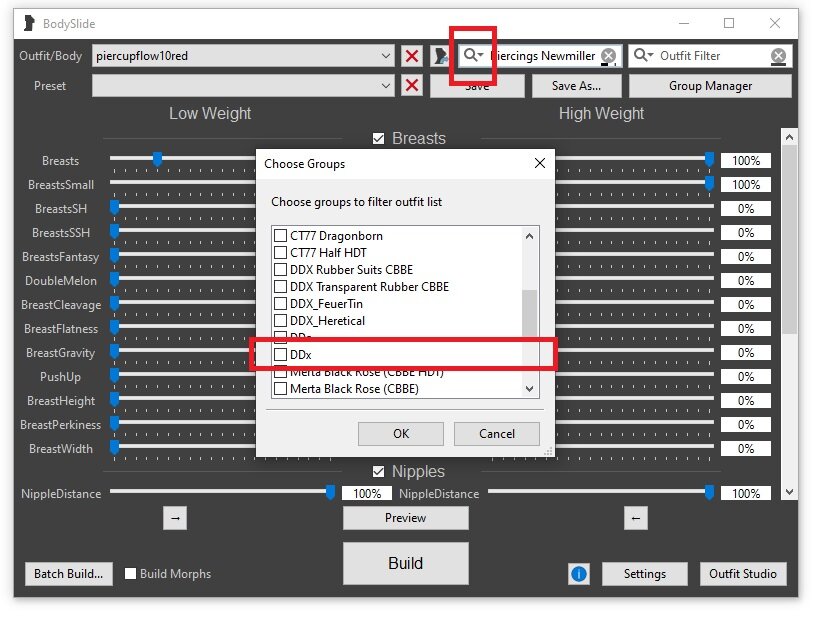Open the group filter search magnifier menu
This screenshot has height=629, width=823.
pos(473,55)
